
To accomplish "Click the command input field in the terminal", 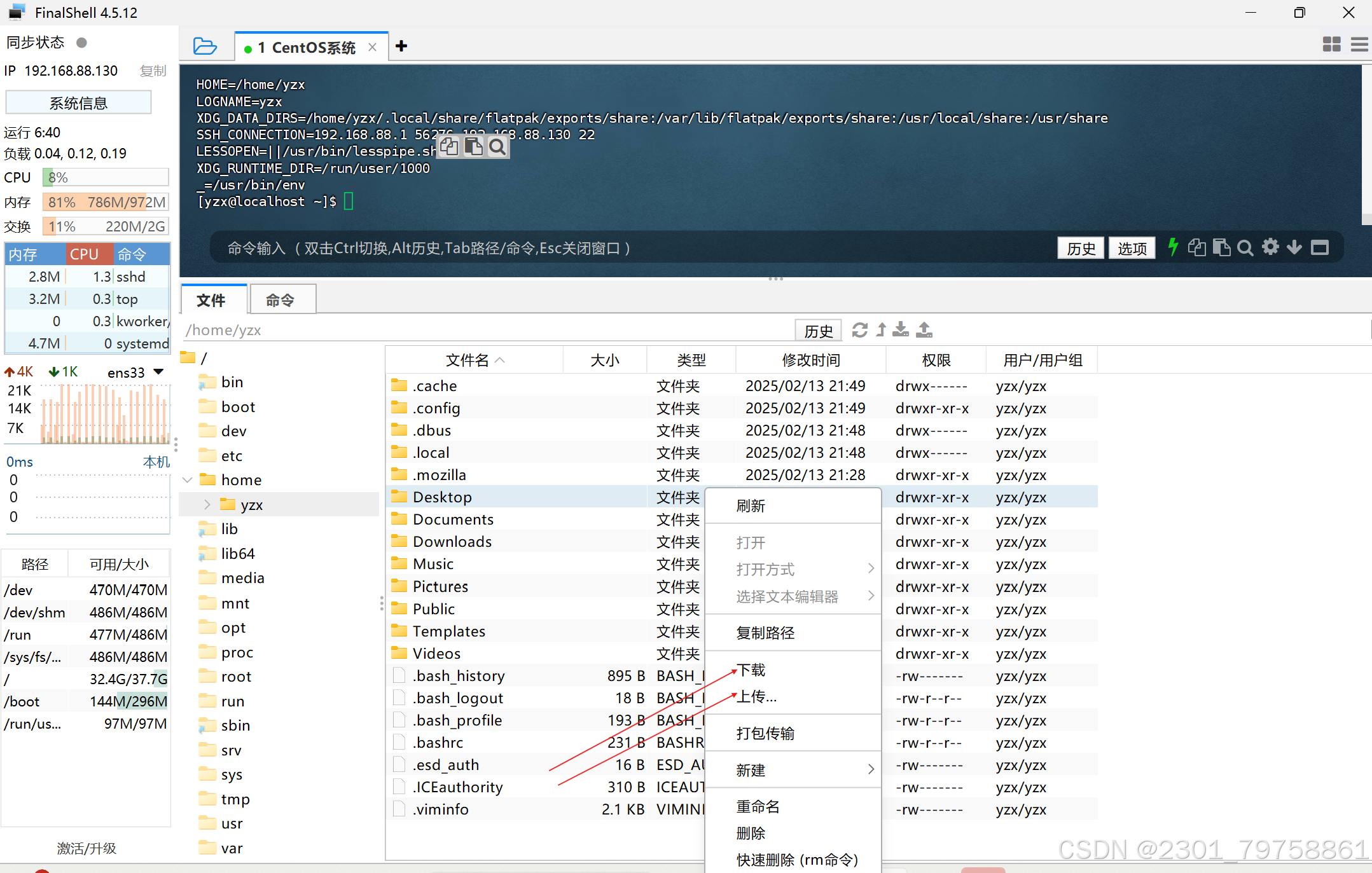I will click(572, 248).
